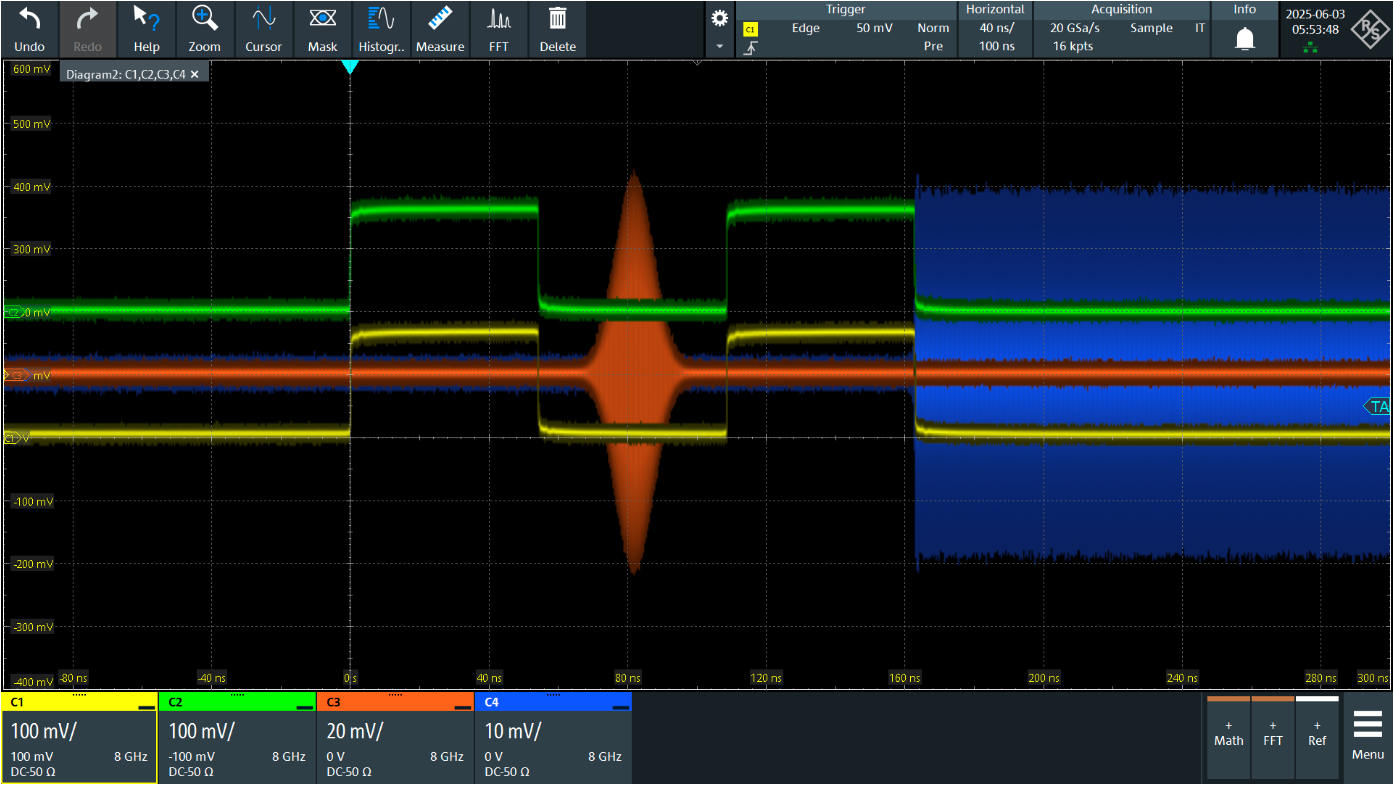Click the Delete trash icon
Screen dimensions: 1394x785
[x=557, y=20]
